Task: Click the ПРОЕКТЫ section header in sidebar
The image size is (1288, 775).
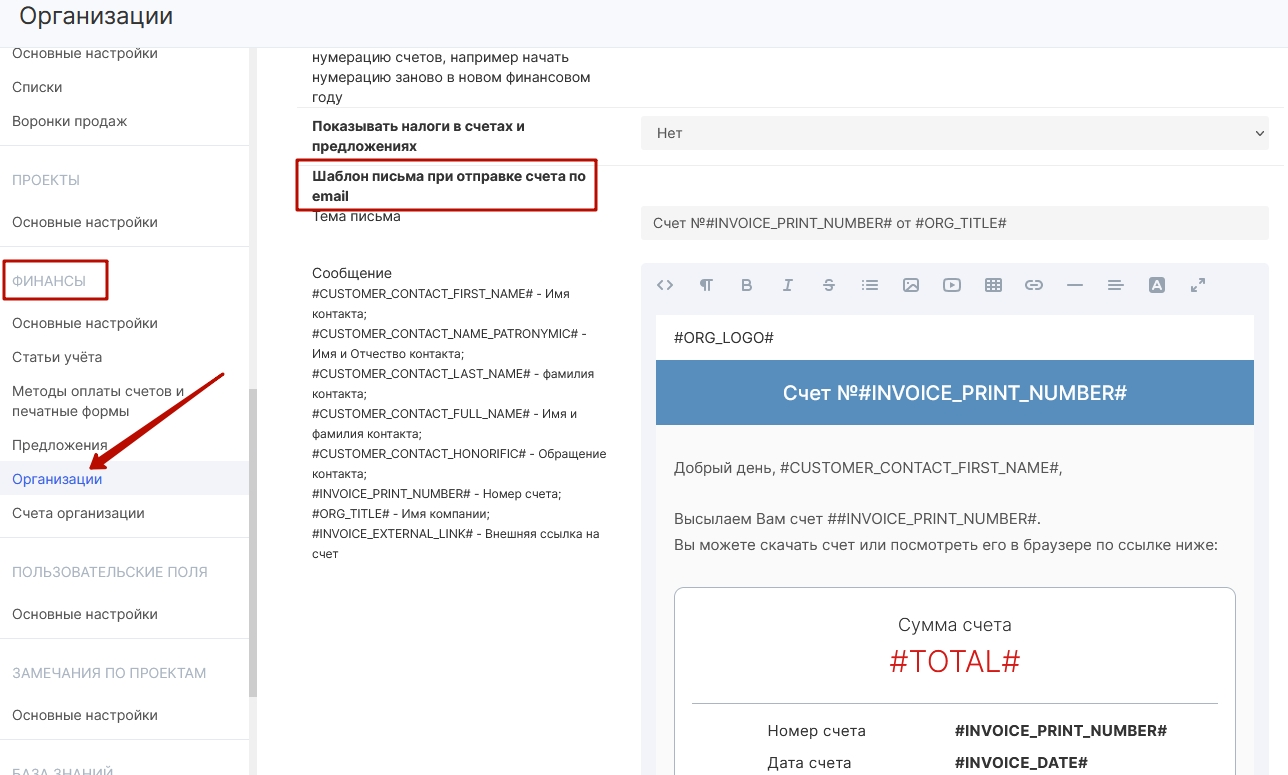Action: click(46, 180)
